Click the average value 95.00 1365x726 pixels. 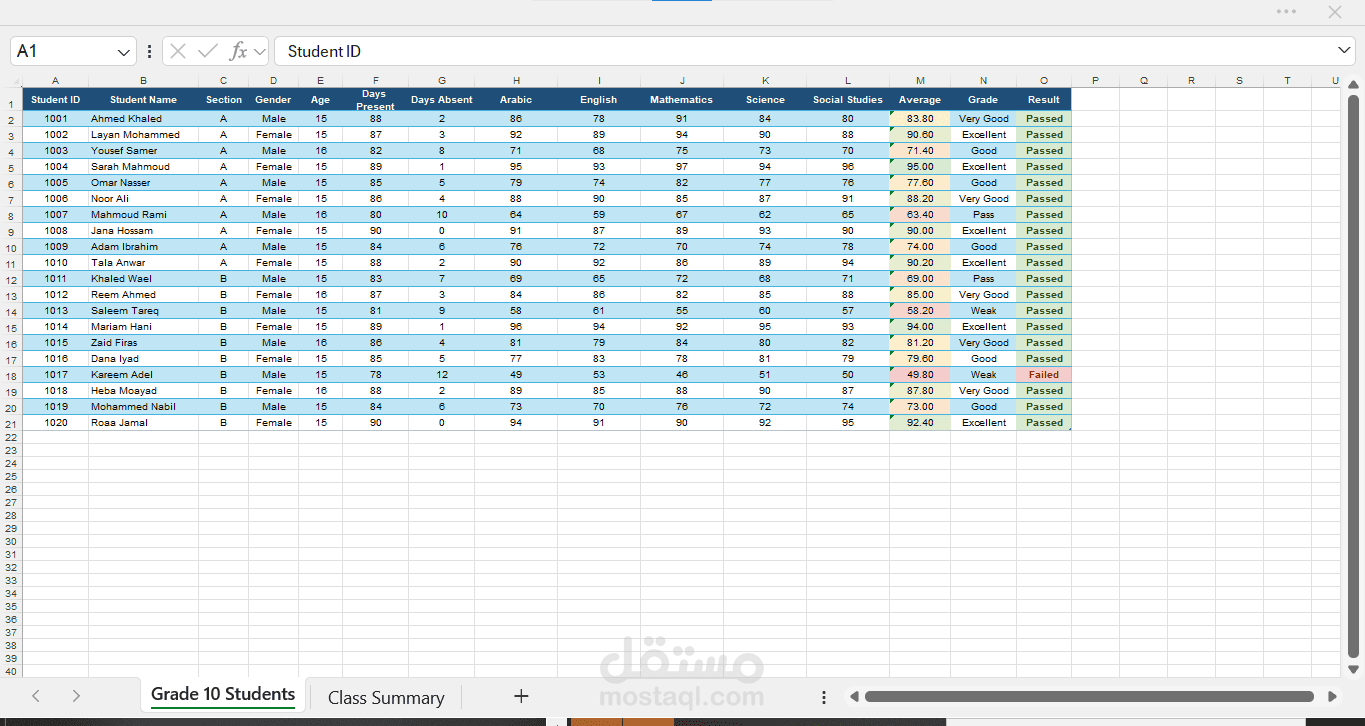coord(920,167)
